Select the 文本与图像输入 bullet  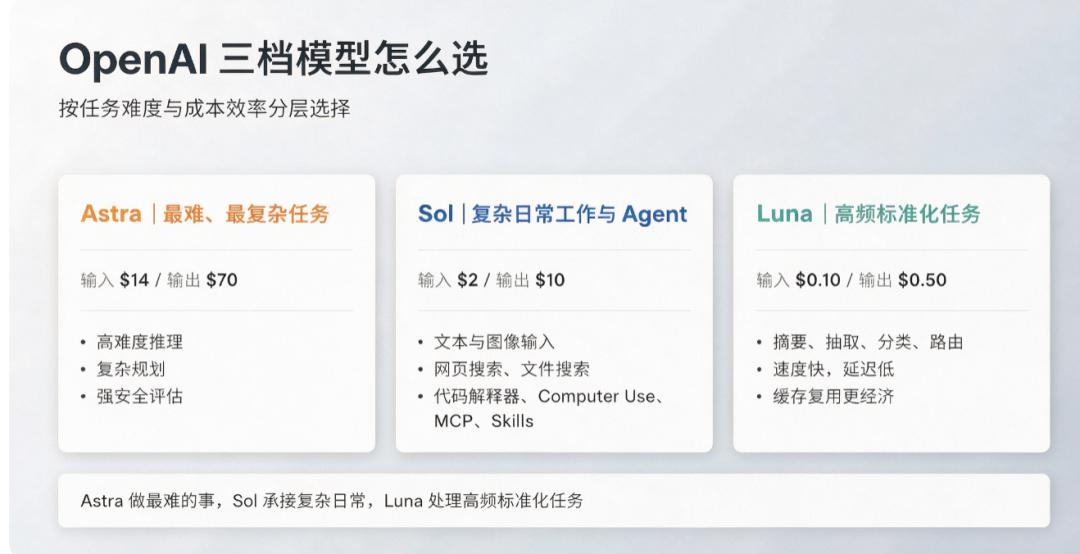[x=494, y=342]
